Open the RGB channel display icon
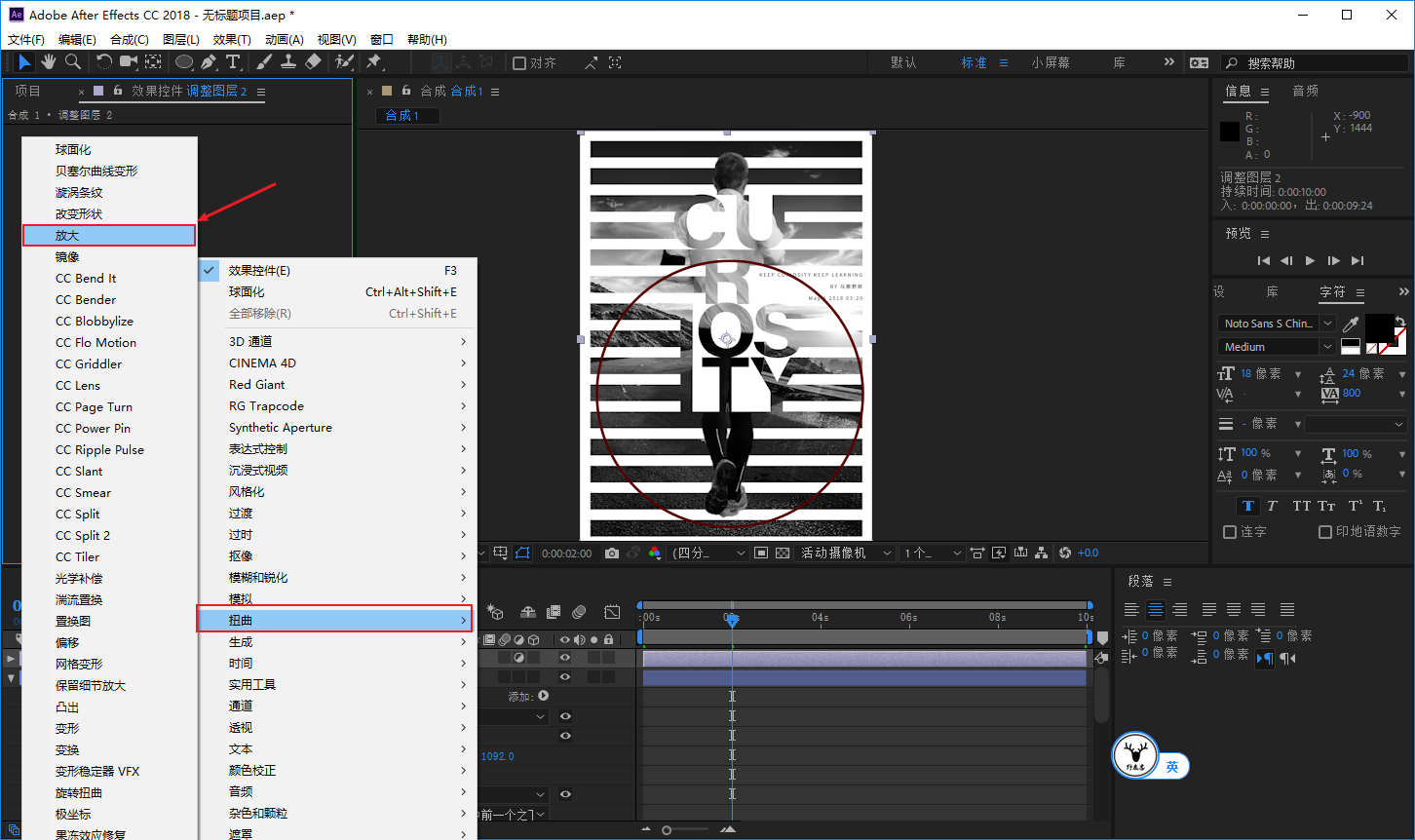This screenshot has width=1415, height=840. coord(655,553)
